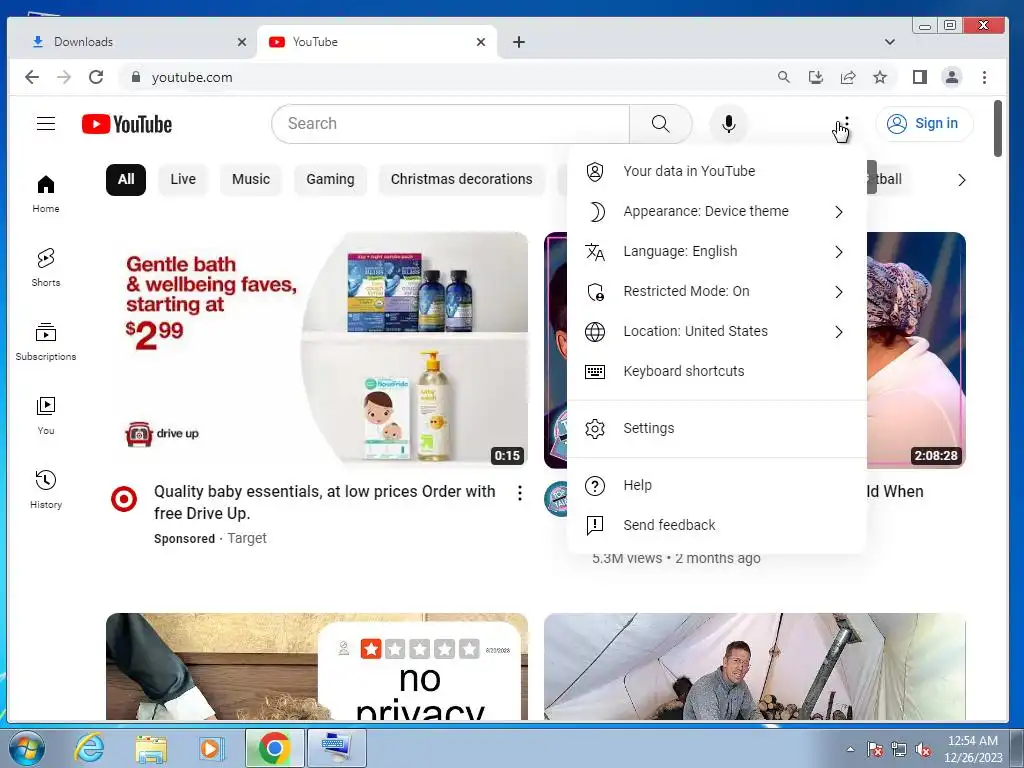The height and width of the screenshot is (768, 1024).
Task: Click the Sign in button
Action: click(925, 123)
